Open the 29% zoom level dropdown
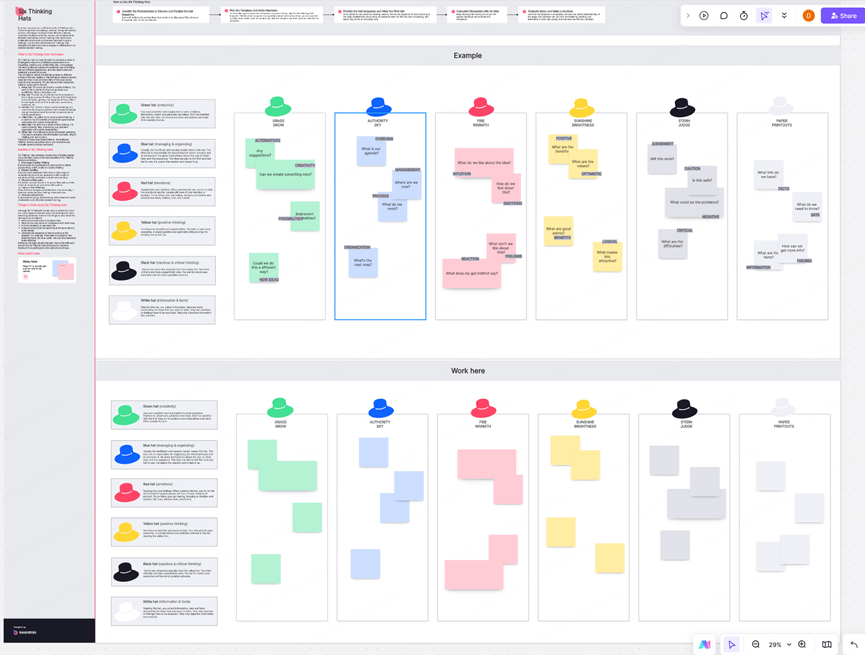Viewport: 865px width, 655px height. point(779,645)
